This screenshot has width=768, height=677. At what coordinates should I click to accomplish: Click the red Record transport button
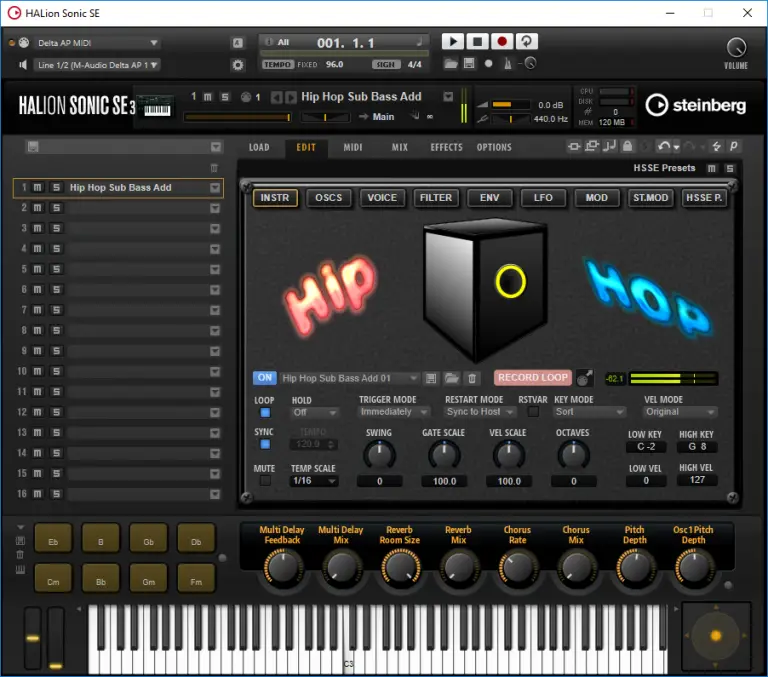pyautogui.click(x=502, y=42)
